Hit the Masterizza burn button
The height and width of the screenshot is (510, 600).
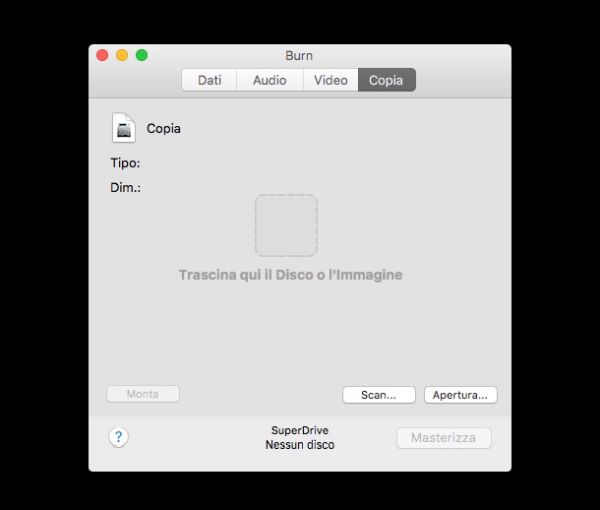tap(444, 438)
